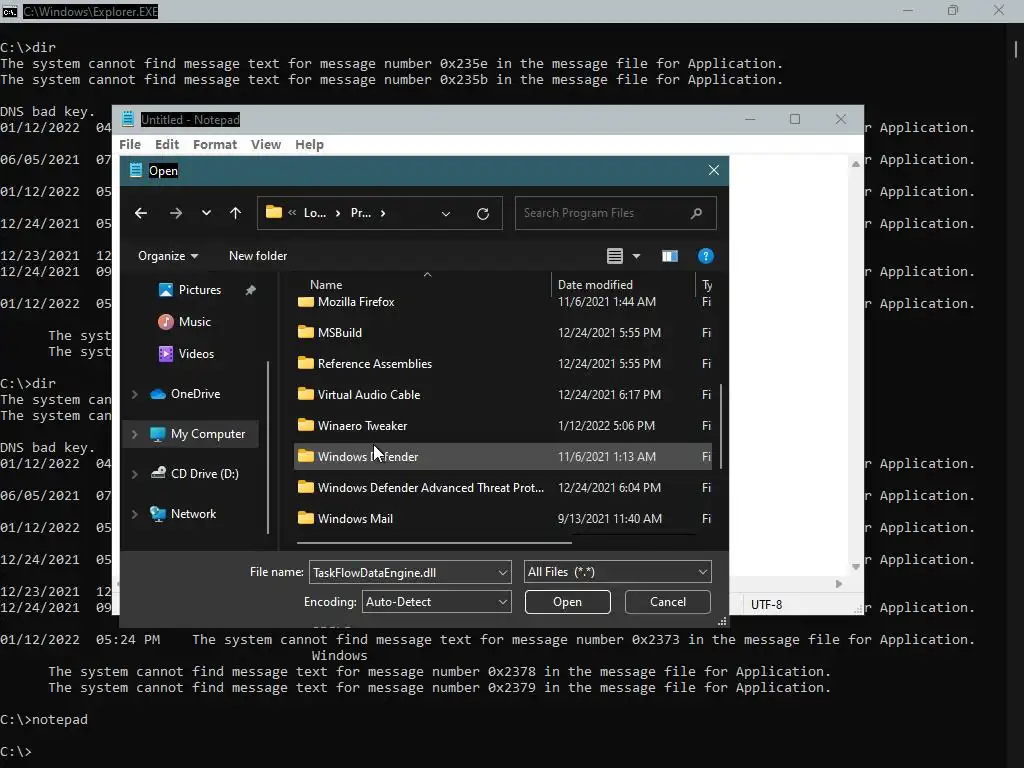Image resolution: width=1024 pixels, height=768 pixels.
Task: Select CD Drive (D:) icon
Action: pyautogui.click(x=157, y=473)
